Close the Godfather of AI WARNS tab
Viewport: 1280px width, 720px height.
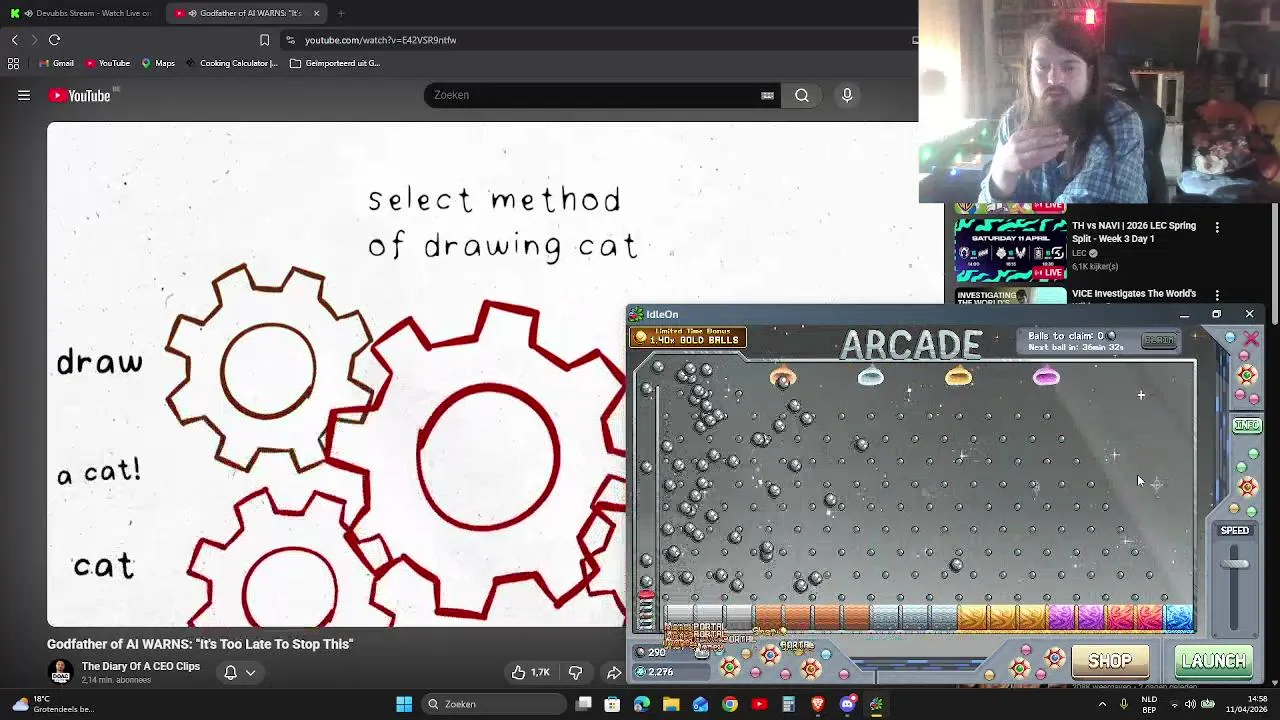point(316,13)
